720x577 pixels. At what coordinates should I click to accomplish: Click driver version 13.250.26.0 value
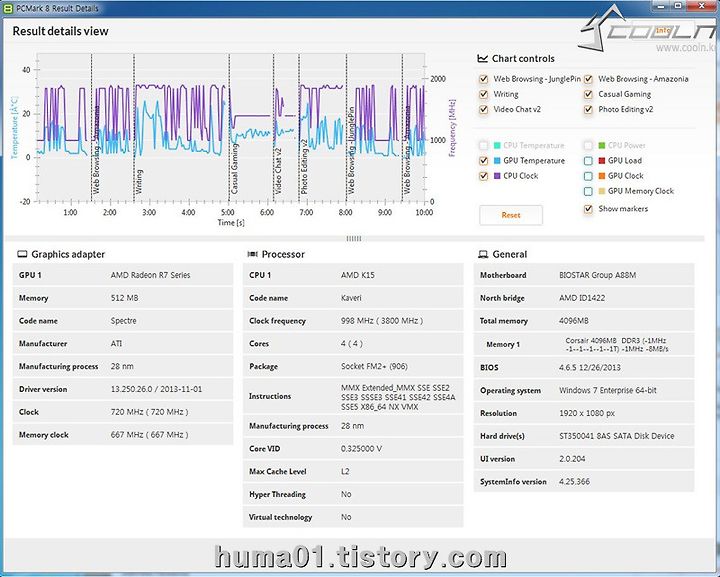[156, 389]
